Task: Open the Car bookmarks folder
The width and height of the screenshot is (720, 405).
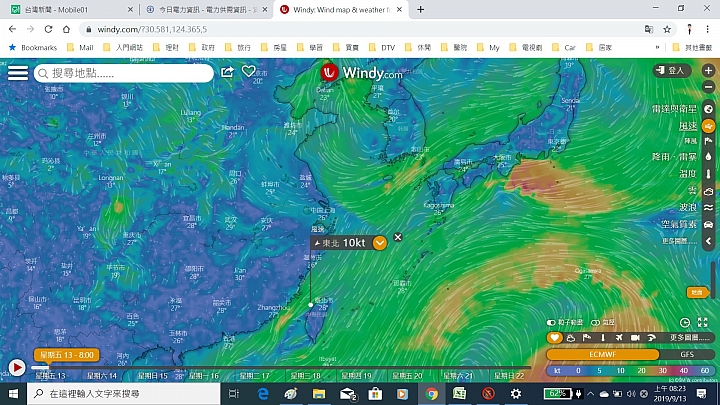Action: (564, 47)
